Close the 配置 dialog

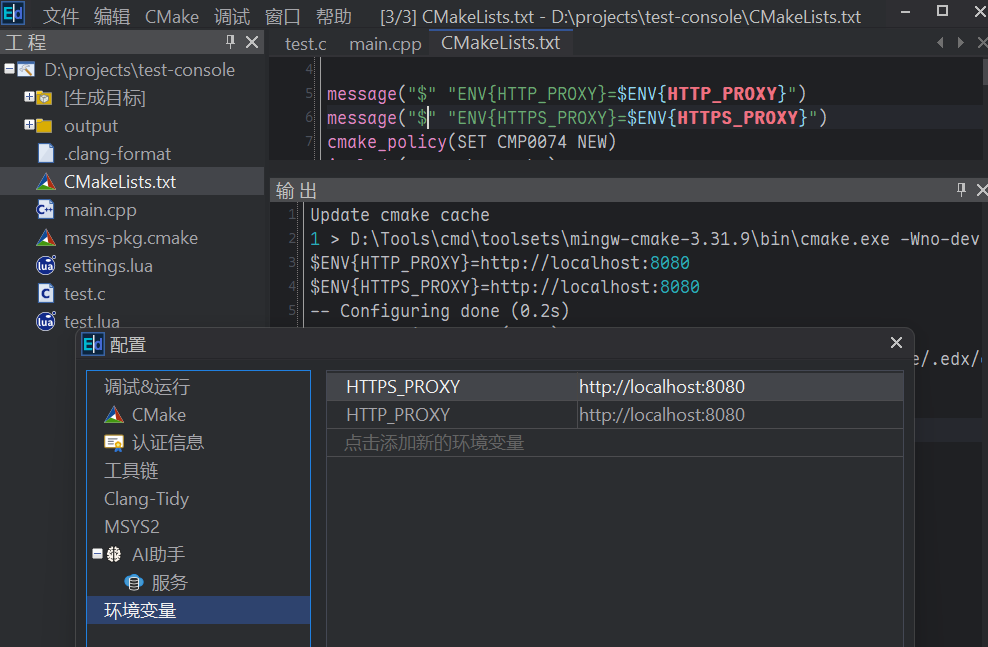[x=896, y=343]
